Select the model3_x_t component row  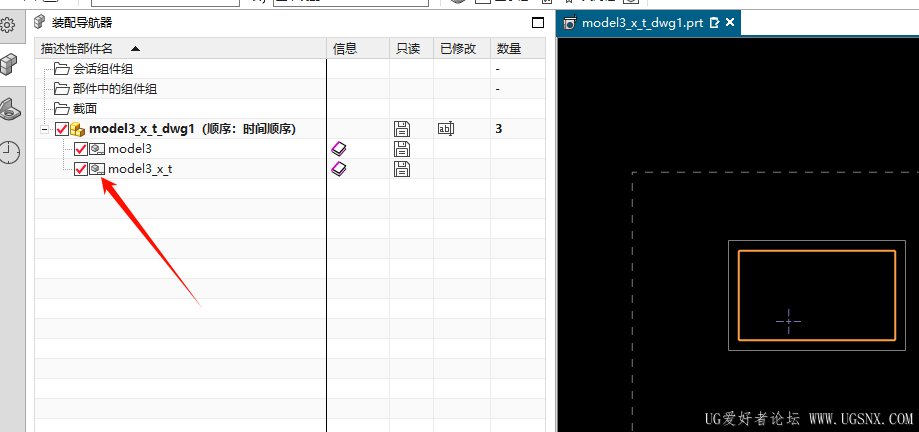point(290,169)
